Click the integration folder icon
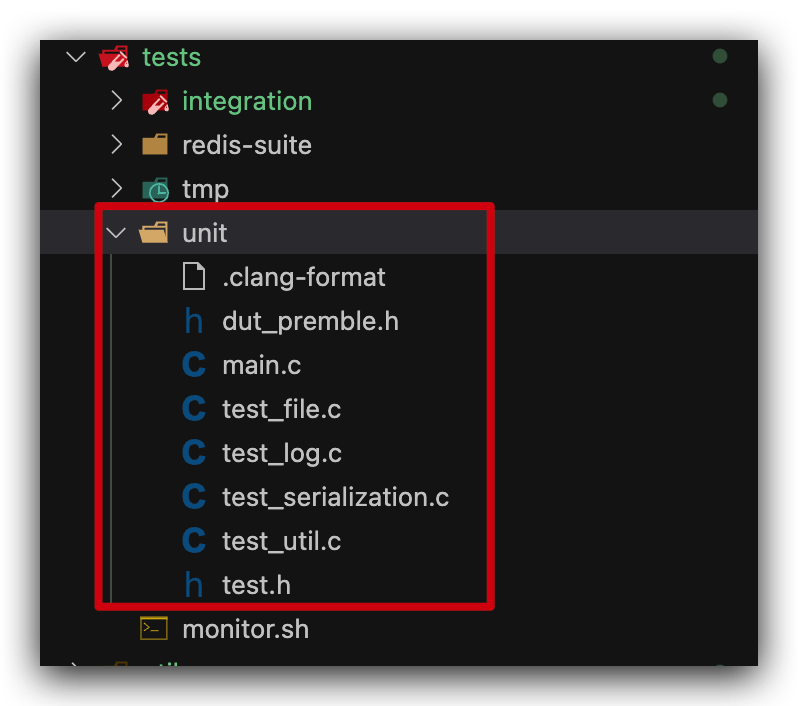 point(155,102)
